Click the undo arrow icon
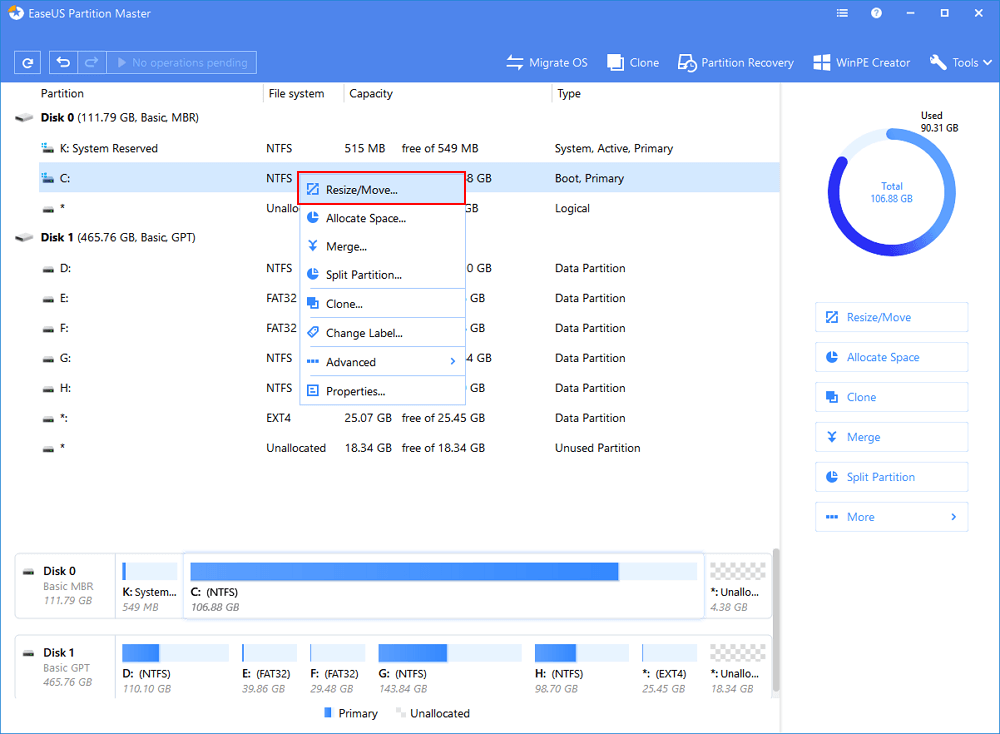The width and height of the screenshot is (1000, 734). click(x=63, y=62)
